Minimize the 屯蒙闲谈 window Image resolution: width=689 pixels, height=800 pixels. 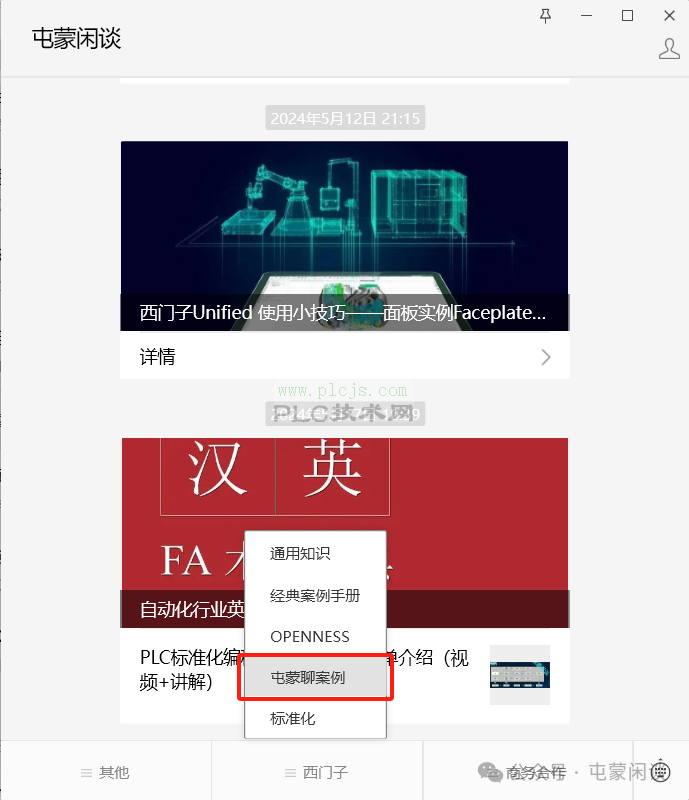pos(586,16)
